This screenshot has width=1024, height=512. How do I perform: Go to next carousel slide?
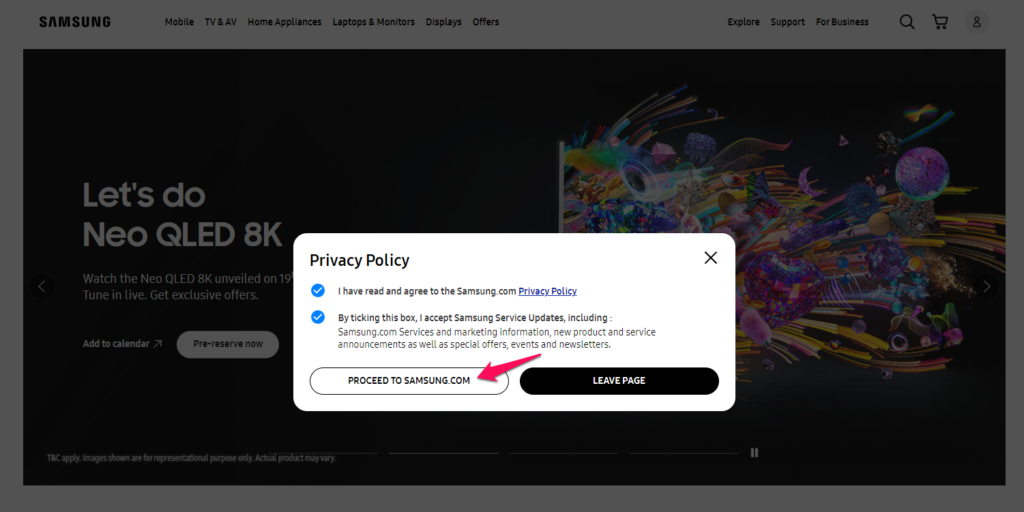pyautogui.click(x=986, y=286)
